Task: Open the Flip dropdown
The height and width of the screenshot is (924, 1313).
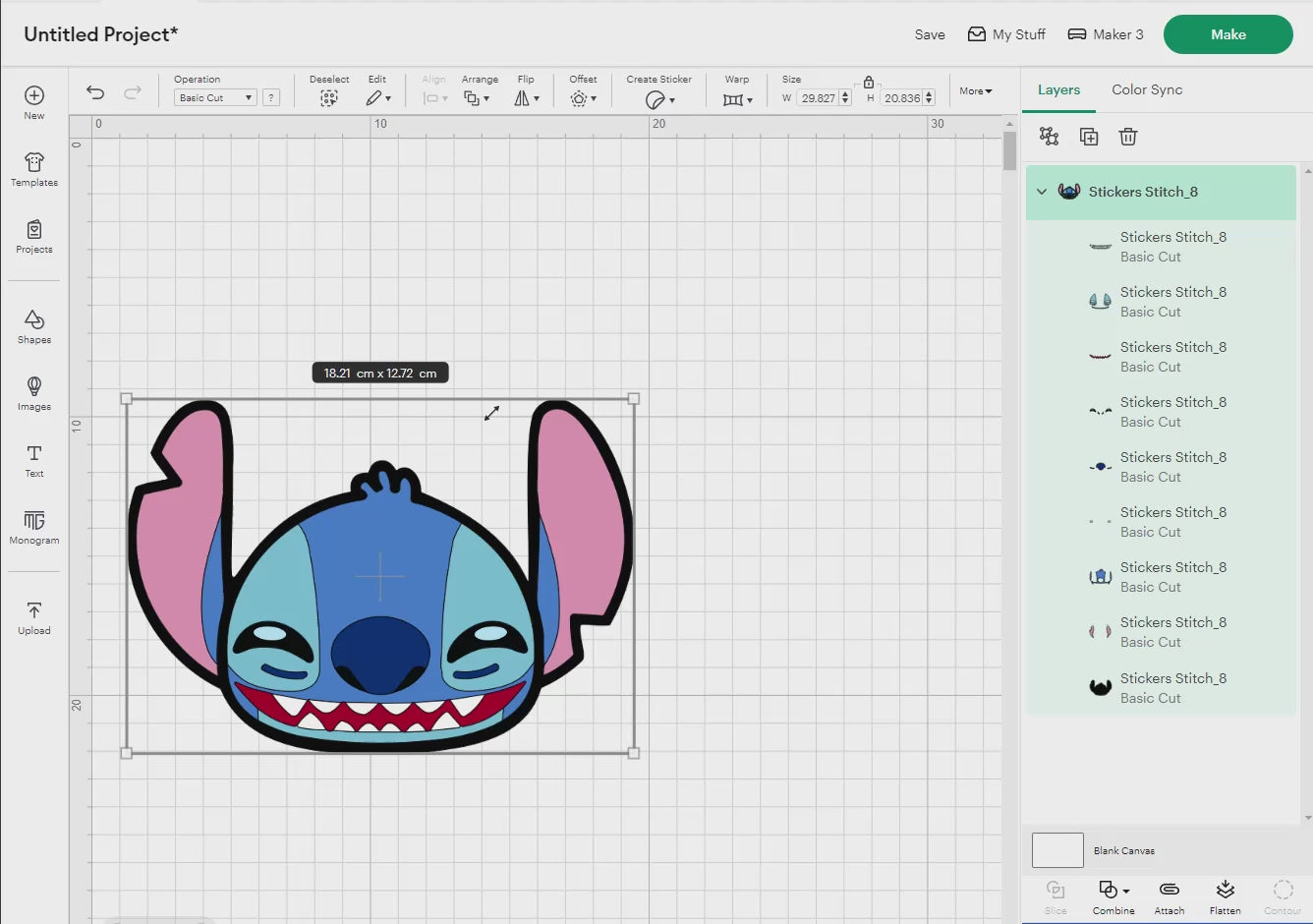Action: pos(527,98)
